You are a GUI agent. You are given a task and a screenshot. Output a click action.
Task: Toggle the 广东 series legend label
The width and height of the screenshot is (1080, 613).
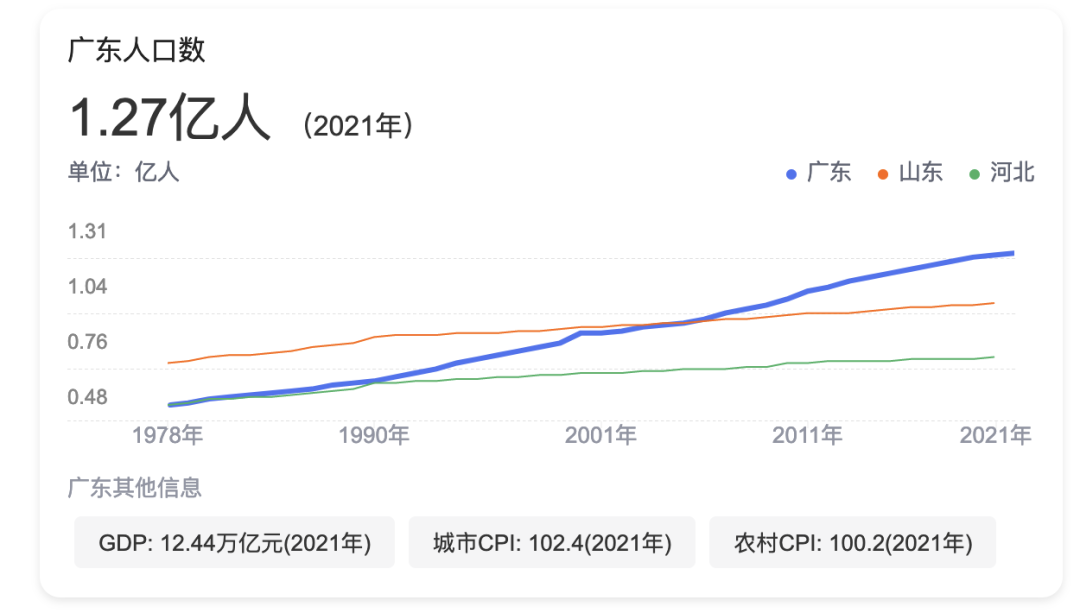[829, 173]
